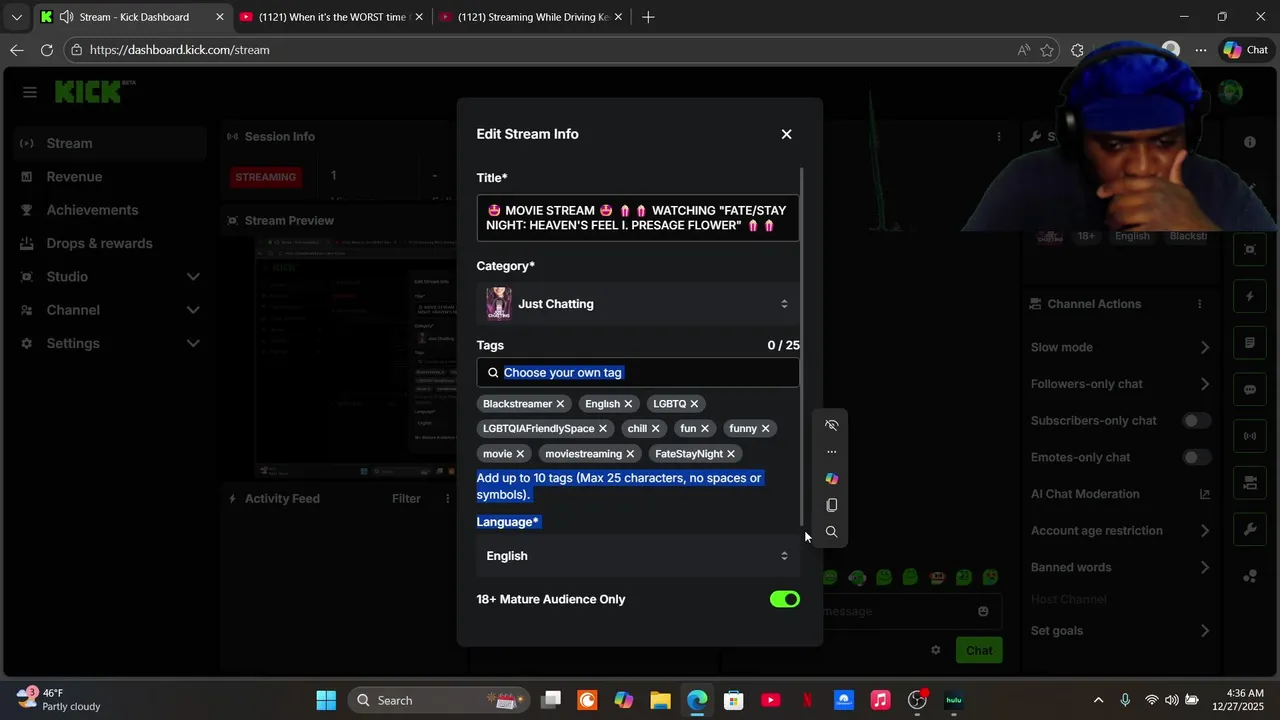Open Windows Start menu
The width and height of the screenshot is (1280, 720).
[x=326, y=700]
